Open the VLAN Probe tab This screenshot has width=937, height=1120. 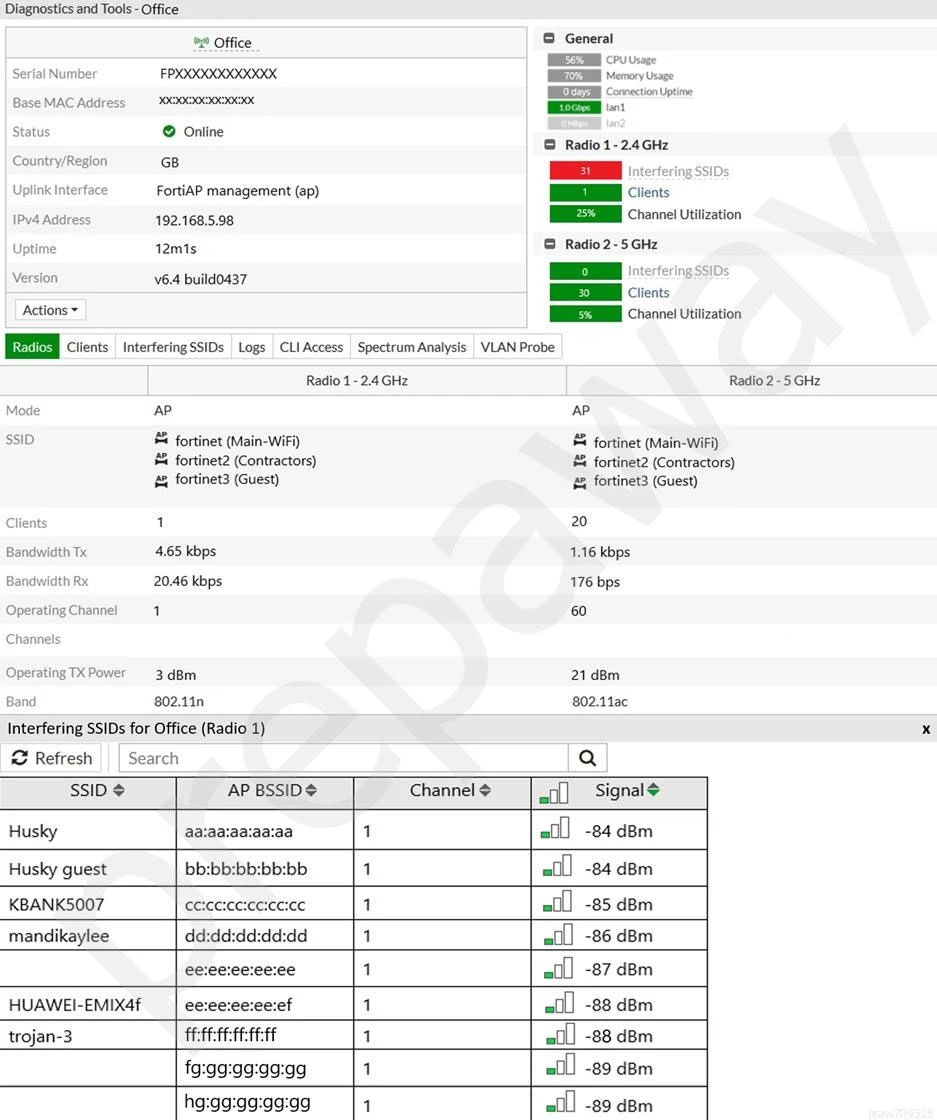tap(517, 347)
